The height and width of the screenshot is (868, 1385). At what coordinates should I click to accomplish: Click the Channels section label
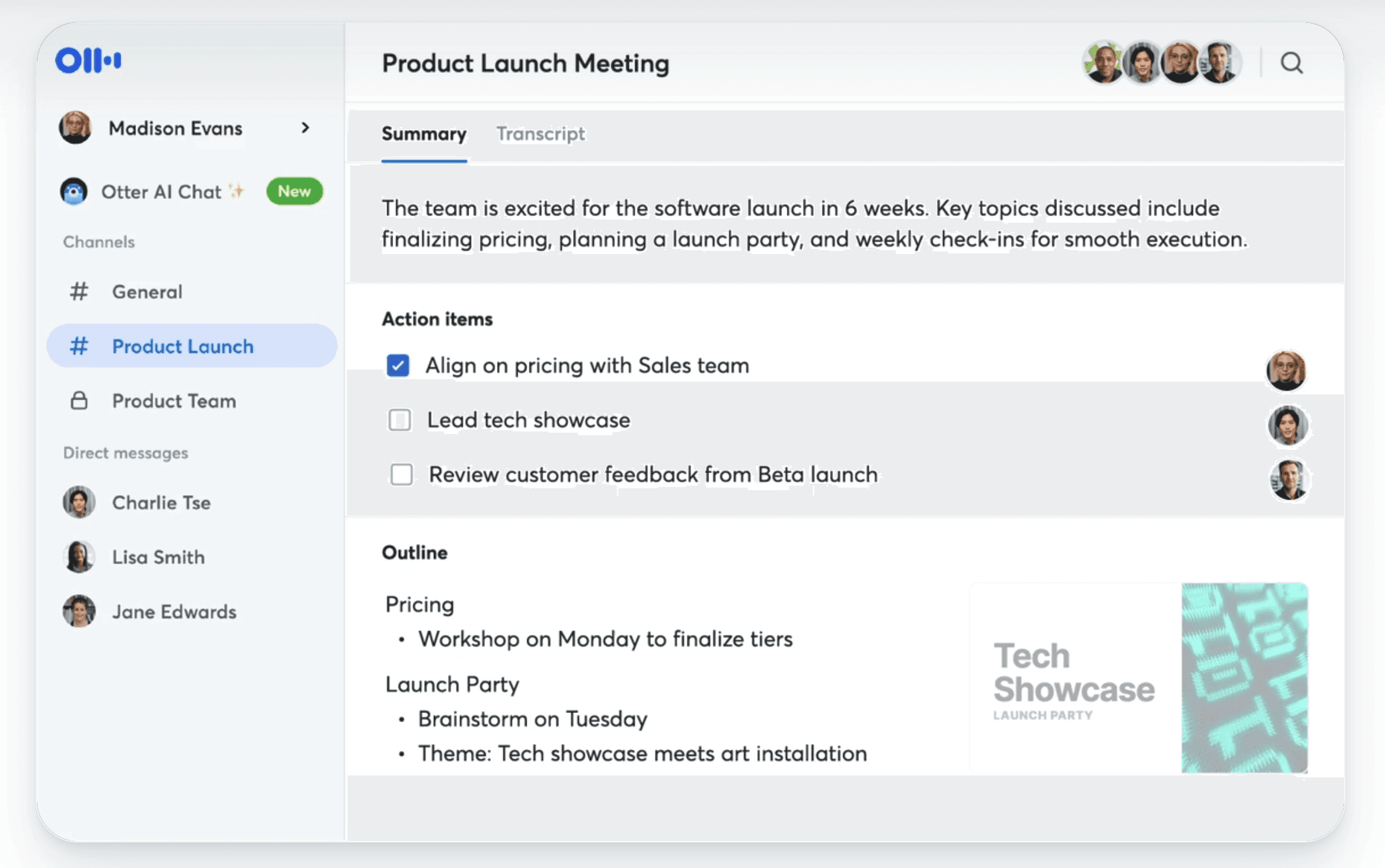point(99,242)
